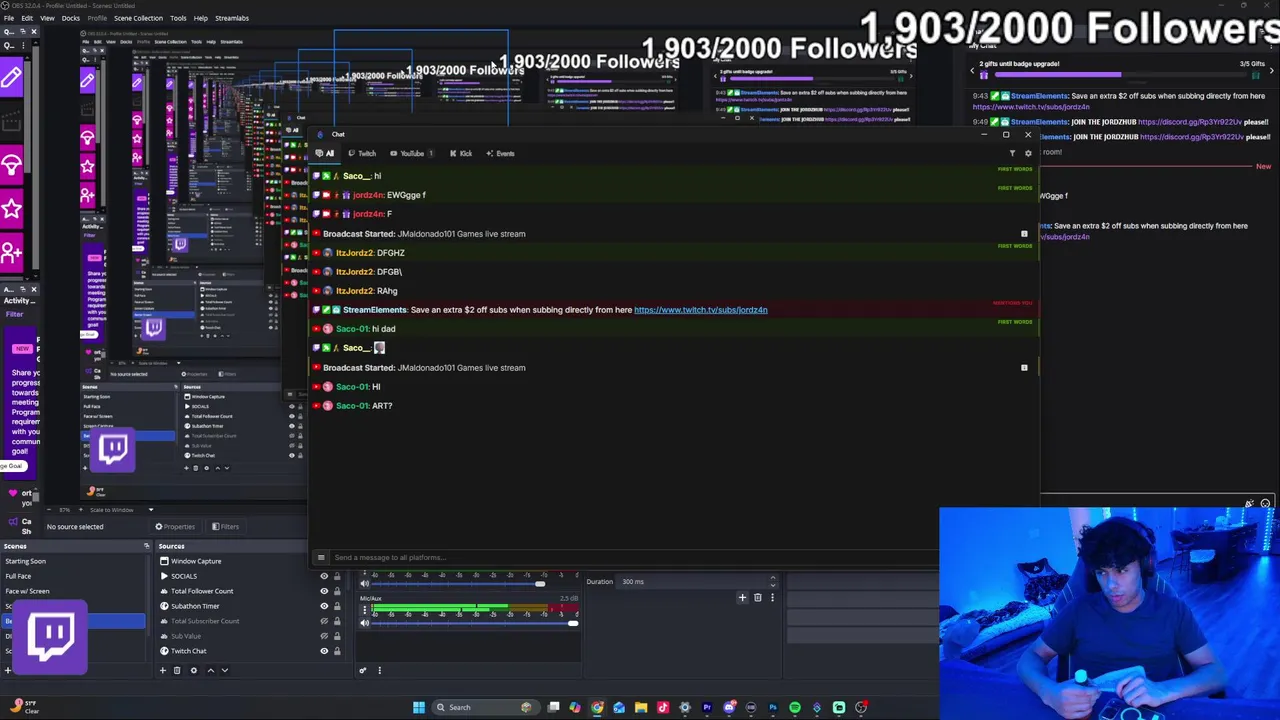Open the chat window filter icon
Image resolution: width=1280 pixels, height=720 pixels.
pyautogui.click(x=1012, y=153)
